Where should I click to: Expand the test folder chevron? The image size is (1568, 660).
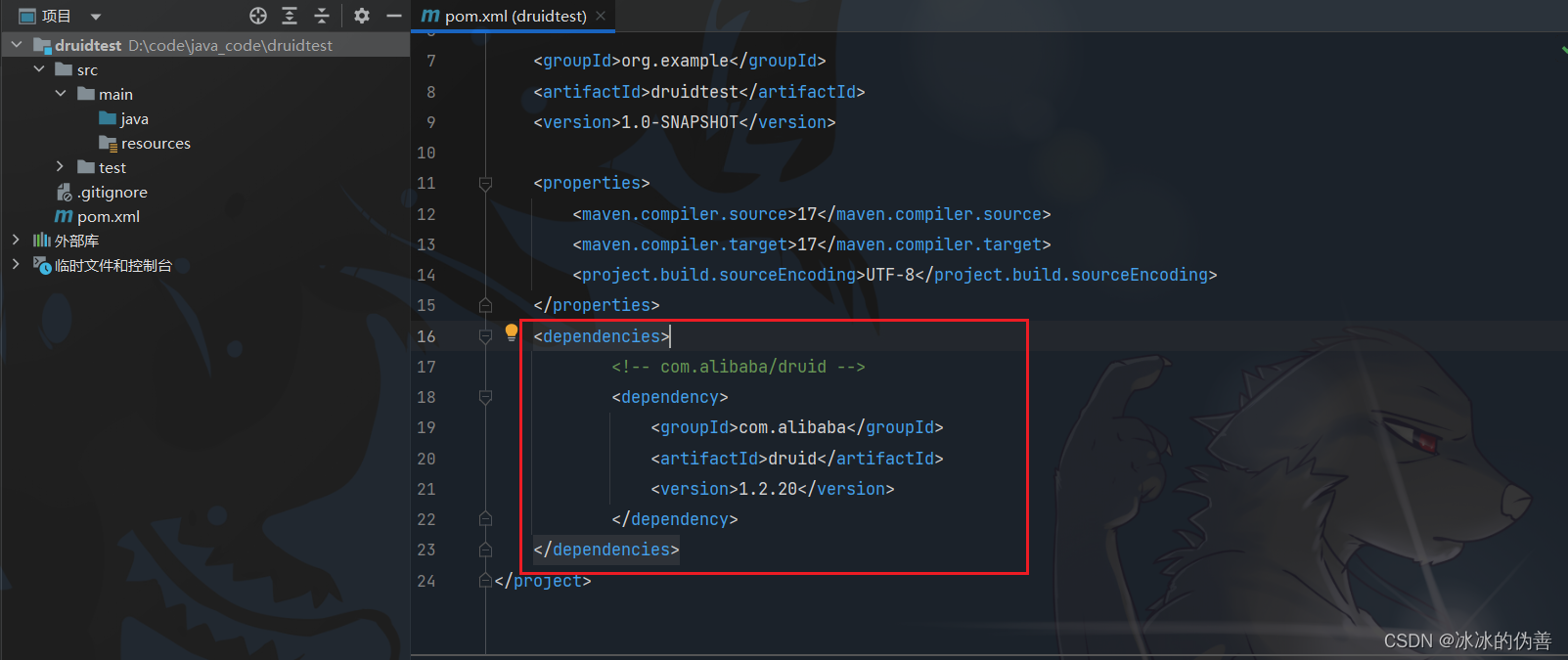[x=61, y=167]
